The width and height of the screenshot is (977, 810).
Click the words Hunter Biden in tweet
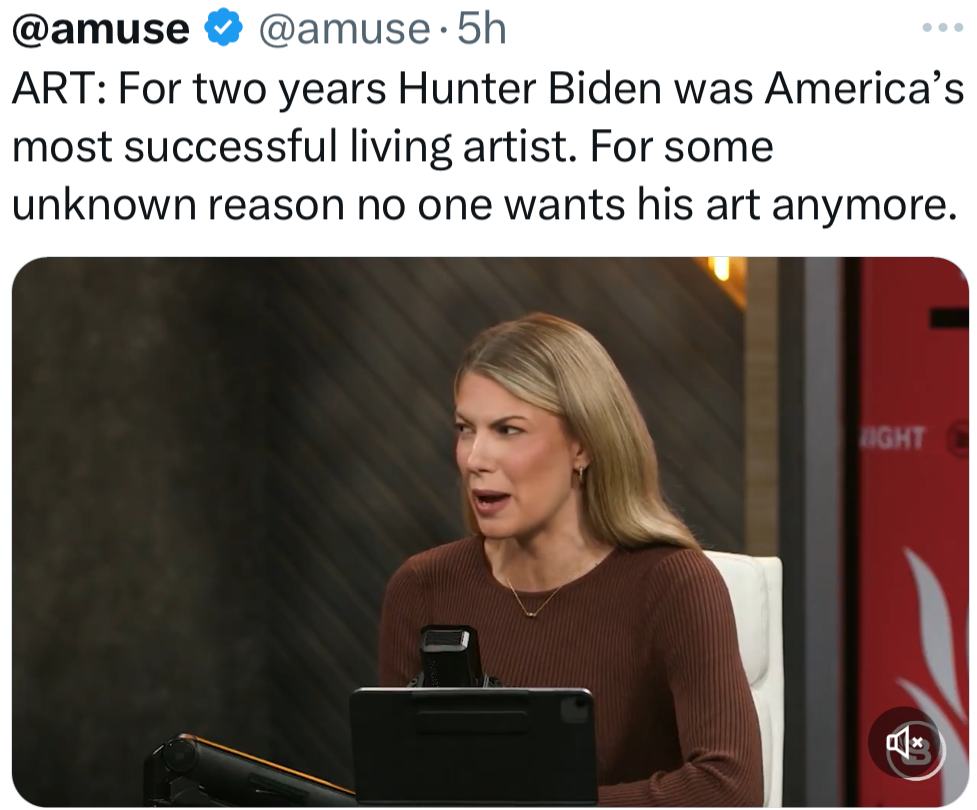coord(529,89)
